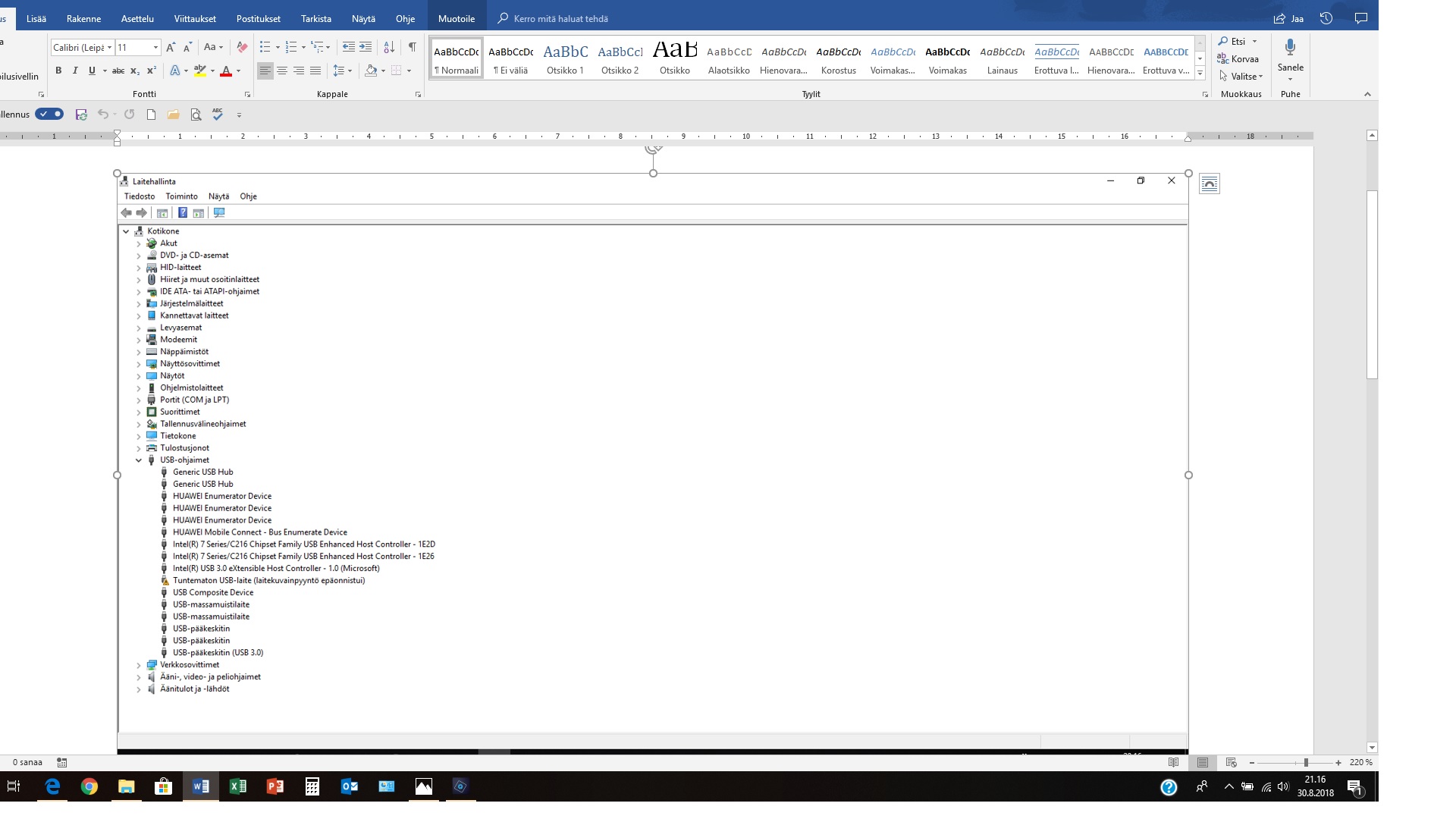Toggle italic formatting
Image resolution: width=1456 pixels, height=819 pixels.
point(75,71)
